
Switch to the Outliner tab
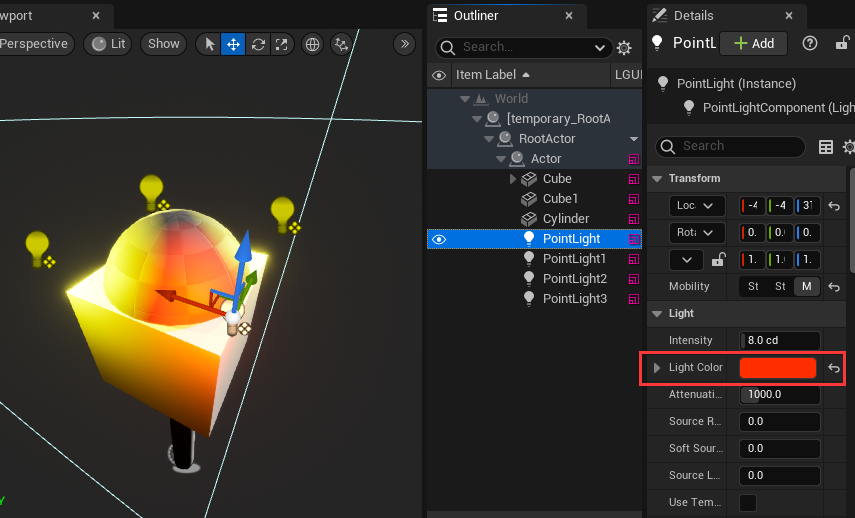[x=476, y=15]
